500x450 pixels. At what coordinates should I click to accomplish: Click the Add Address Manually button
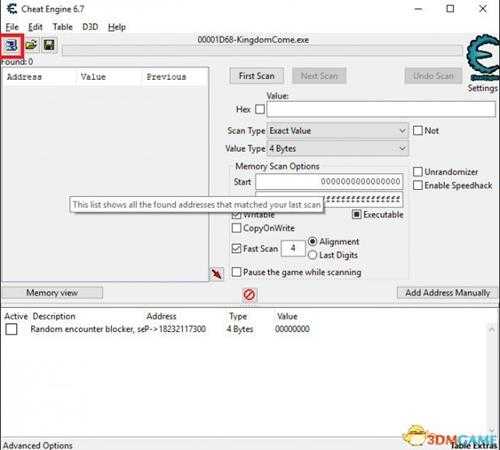coord(447,293)
